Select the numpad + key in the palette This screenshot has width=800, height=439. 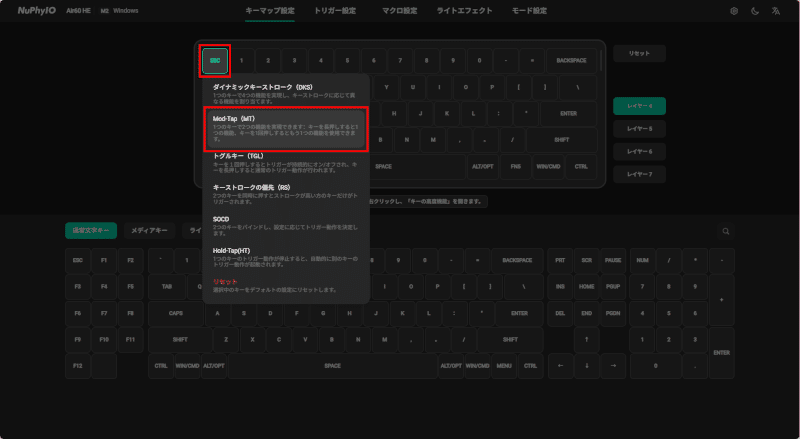click(721, 300)
